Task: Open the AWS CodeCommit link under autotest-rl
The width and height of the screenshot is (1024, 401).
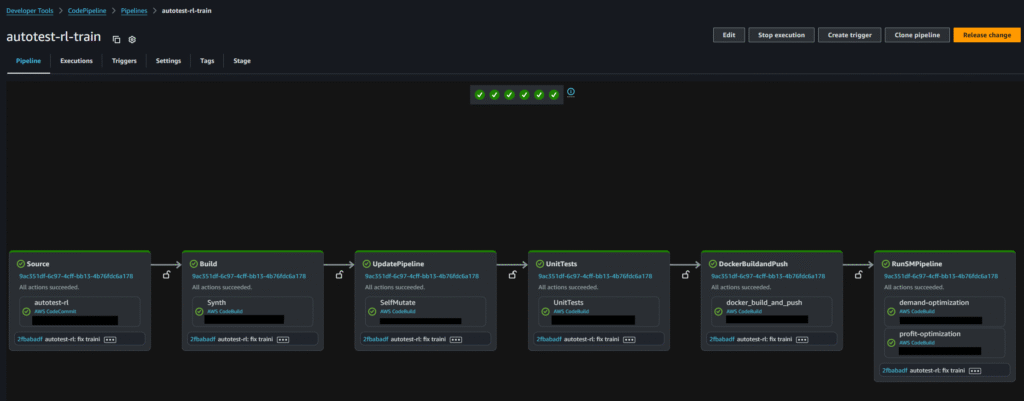Action: [55, 311]
